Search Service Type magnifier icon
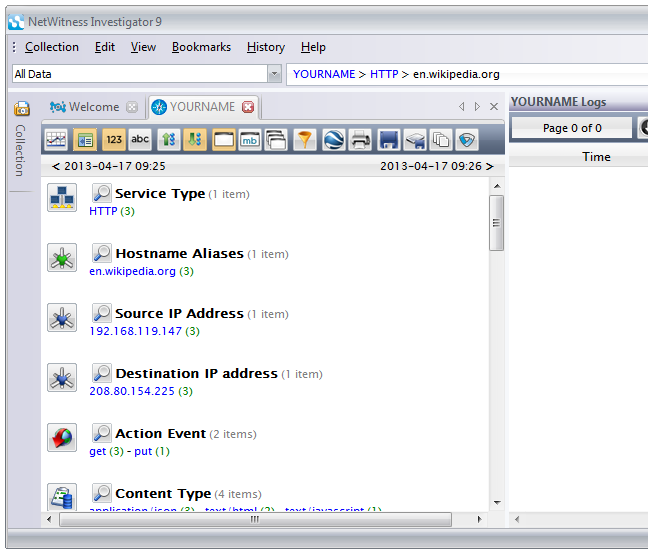The image size is (648, 554). coord(101,193)
